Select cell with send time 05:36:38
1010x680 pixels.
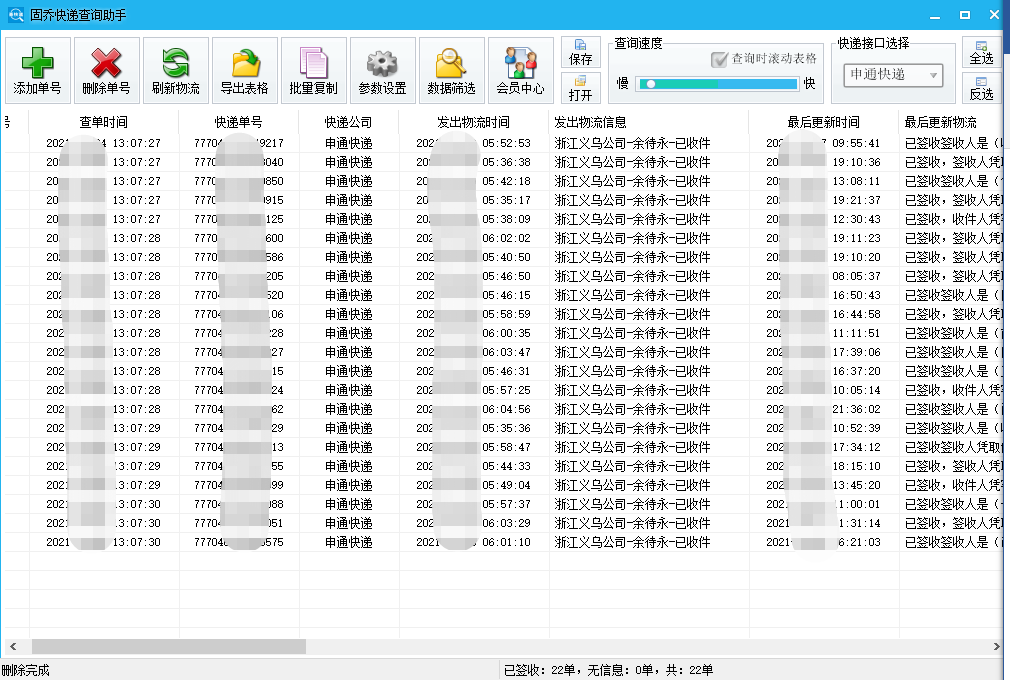[473, 162]
